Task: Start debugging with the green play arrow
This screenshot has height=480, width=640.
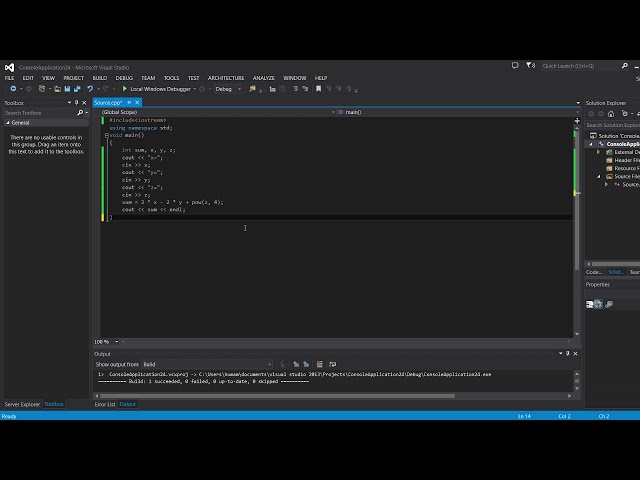Action: coord(125,89)
